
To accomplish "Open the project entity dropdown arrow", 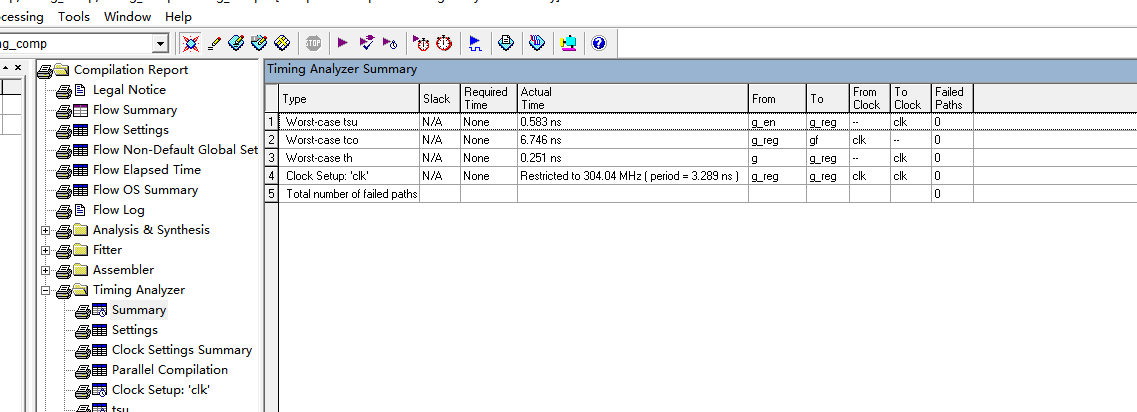I will point(160,44).
